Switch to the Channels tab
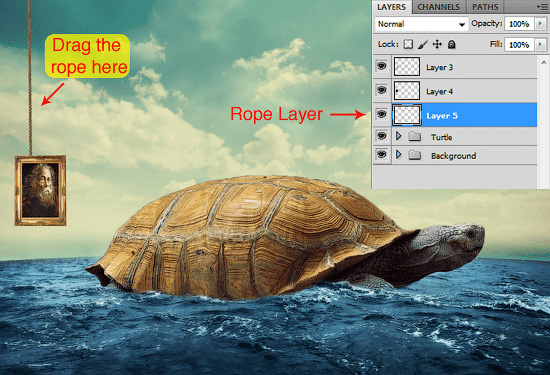 coord(438,7)
